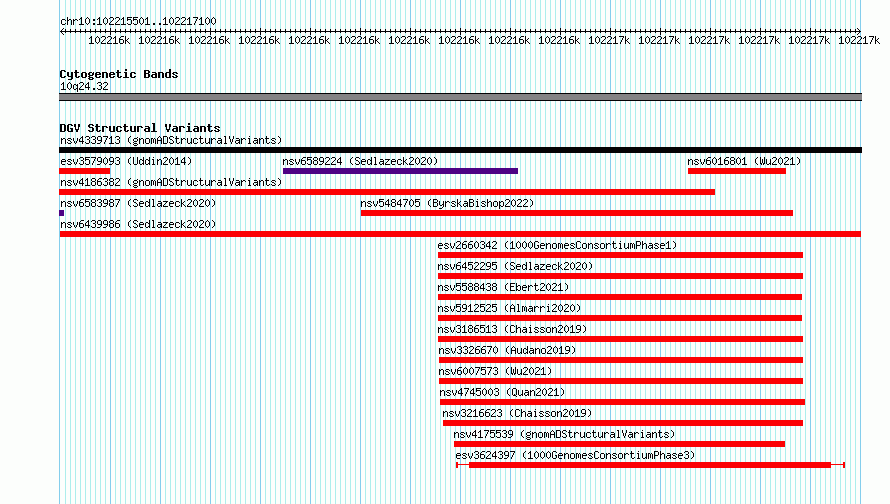Screen dimensions: 890x504
Task: Click the purple nsv6589224 variant bar
Action: tap(400, 171)
